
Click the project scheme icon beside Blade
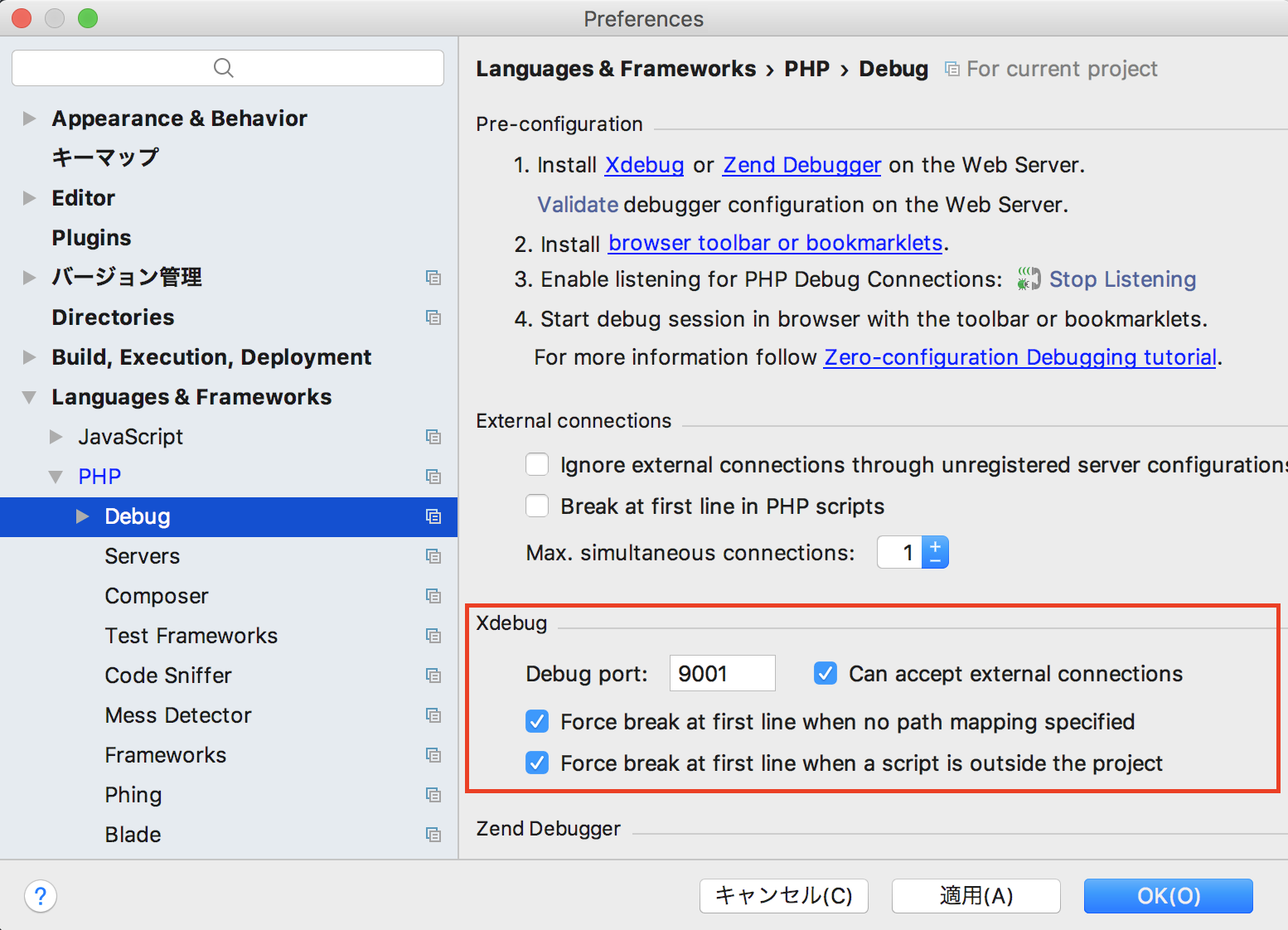433,835
